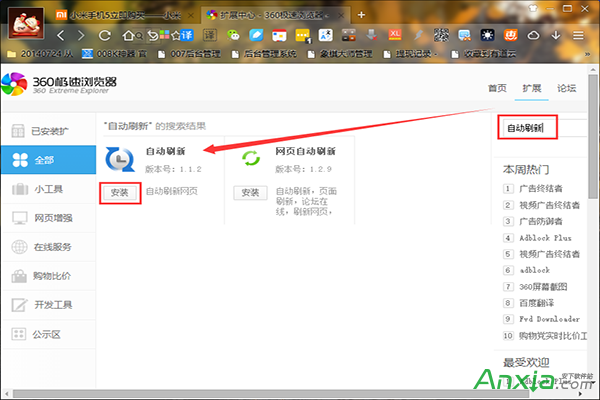Click the lightning bolt extension icon
The image size is (600, 400).
(x=418, y=35)
